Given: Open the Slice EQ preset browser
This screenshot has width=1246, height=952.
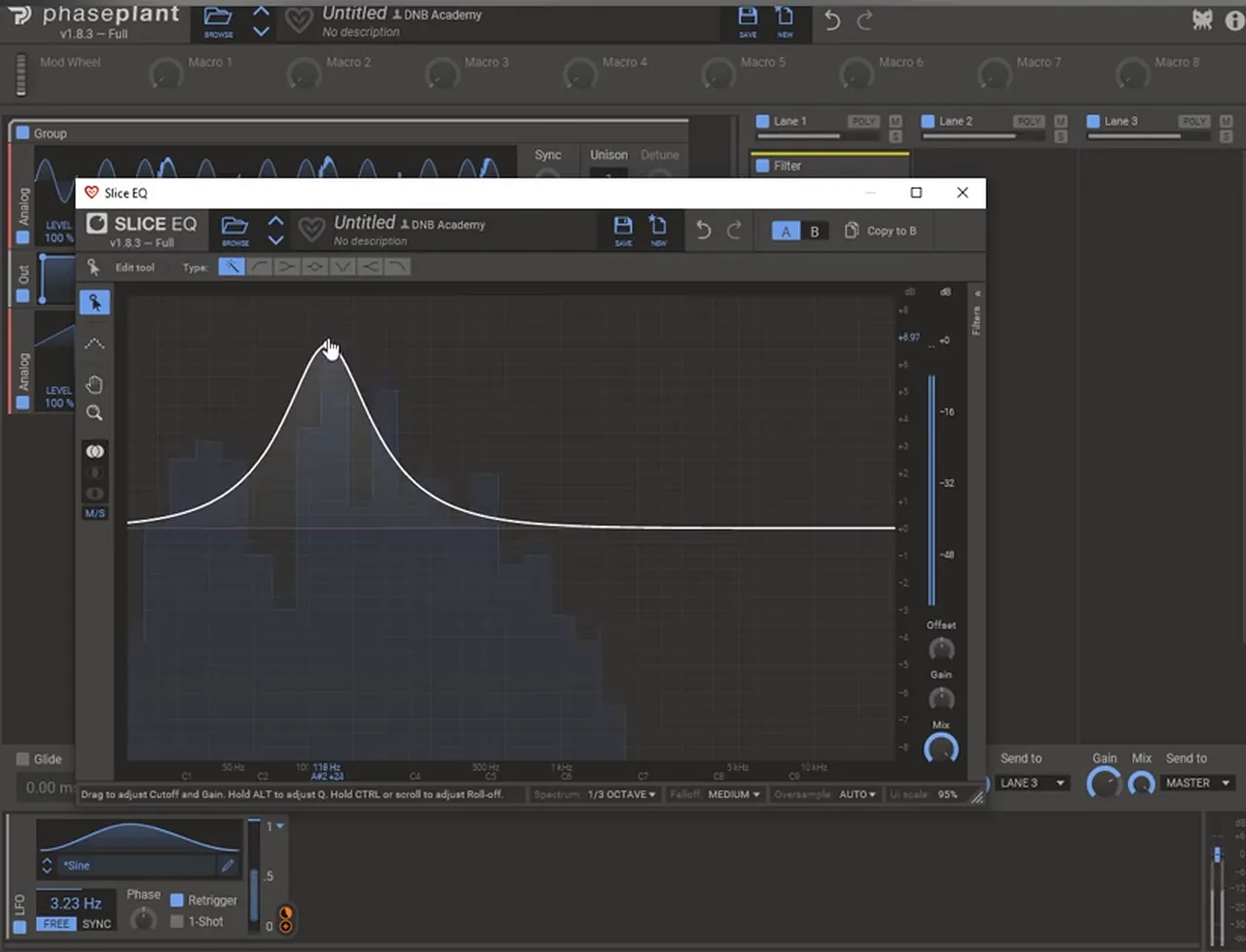Looking at the screenshot, I should [235, 231].
